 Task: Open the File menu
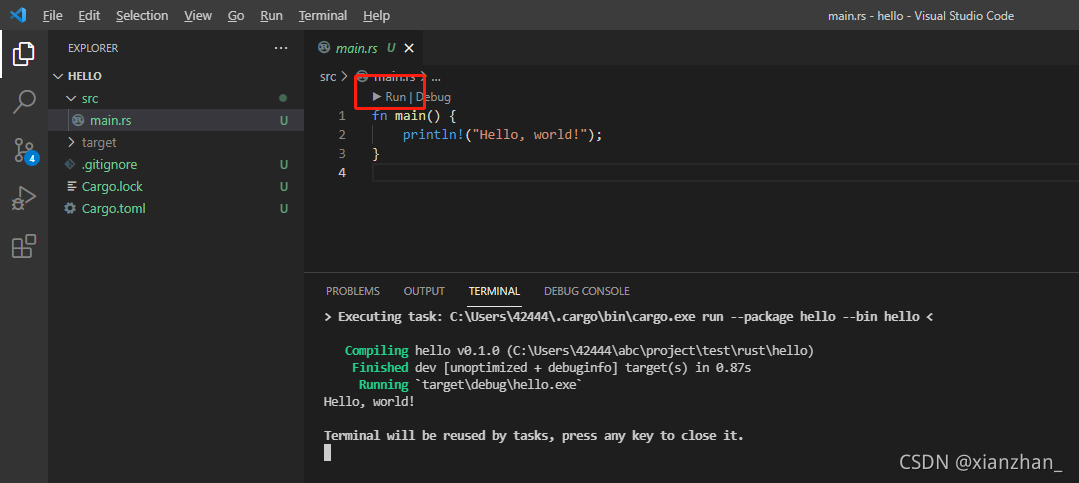point(52,15)
